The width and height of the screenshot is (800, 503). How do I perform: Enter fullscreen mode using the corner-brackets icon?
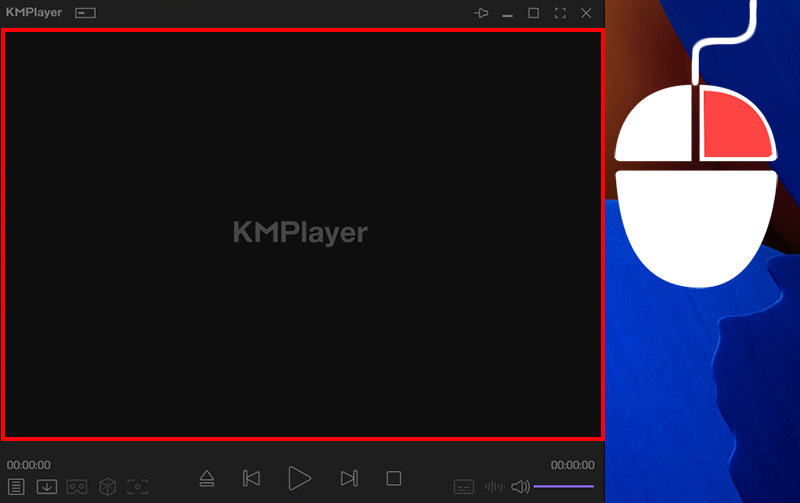(x=560, y=13)
